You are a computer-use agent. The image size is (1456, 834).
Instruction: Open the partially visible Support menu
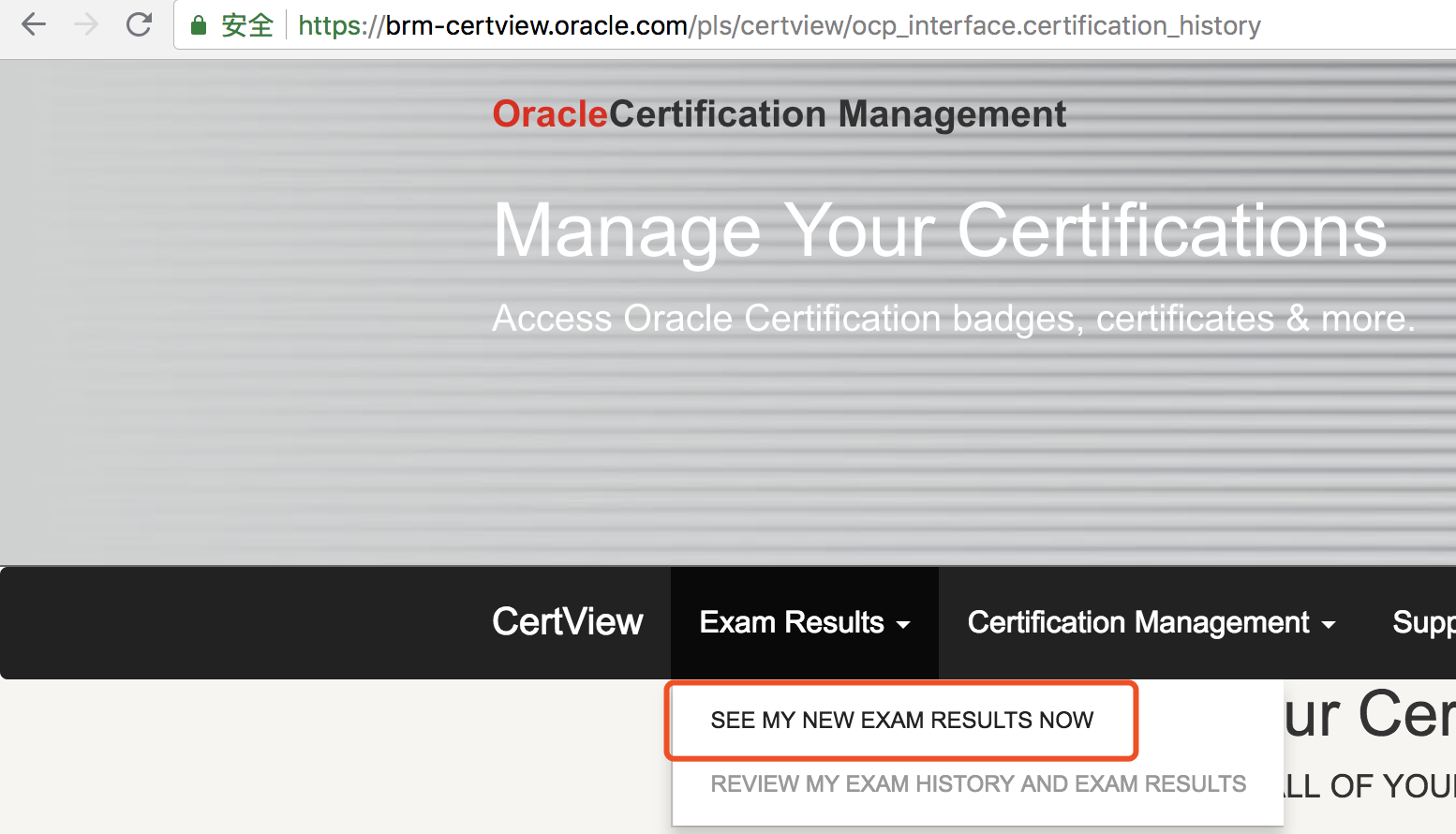point(1423,622)
